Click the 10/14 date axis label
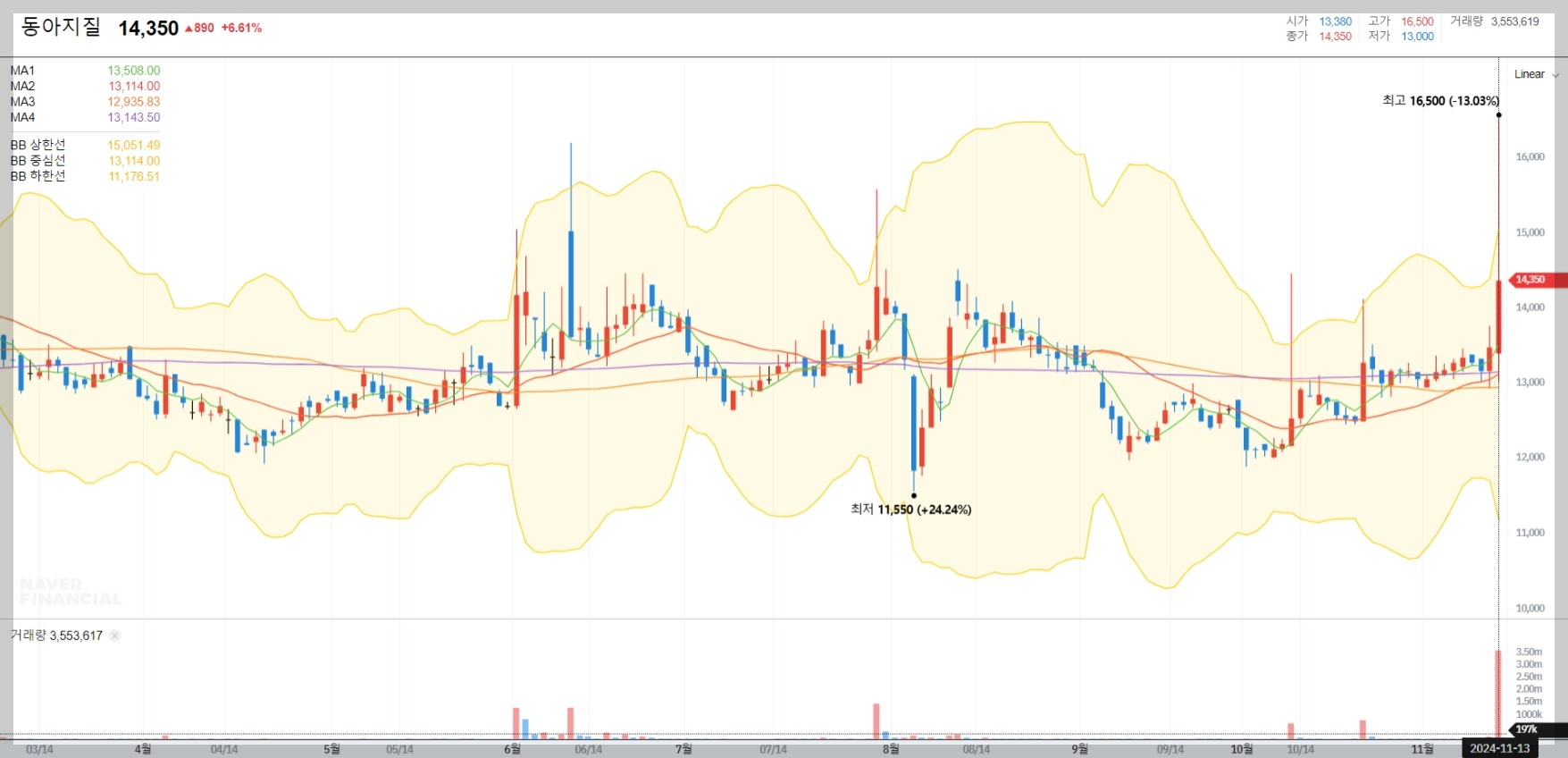1568x758 pixels. coord(1300,750)
